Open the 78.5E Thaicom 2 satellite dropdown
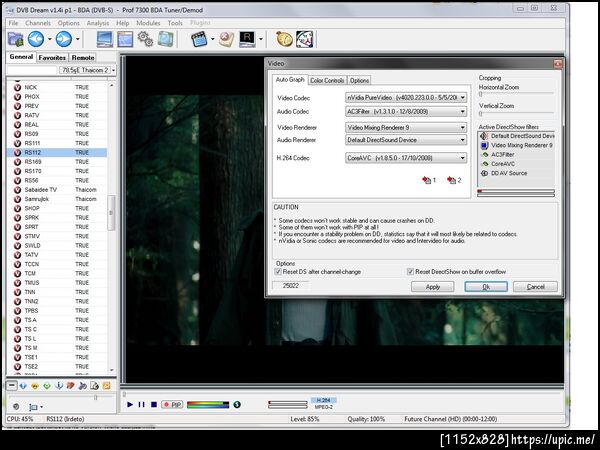Viewport: 600px width, 450px height. pyautogui.click(x=87, y=70)
